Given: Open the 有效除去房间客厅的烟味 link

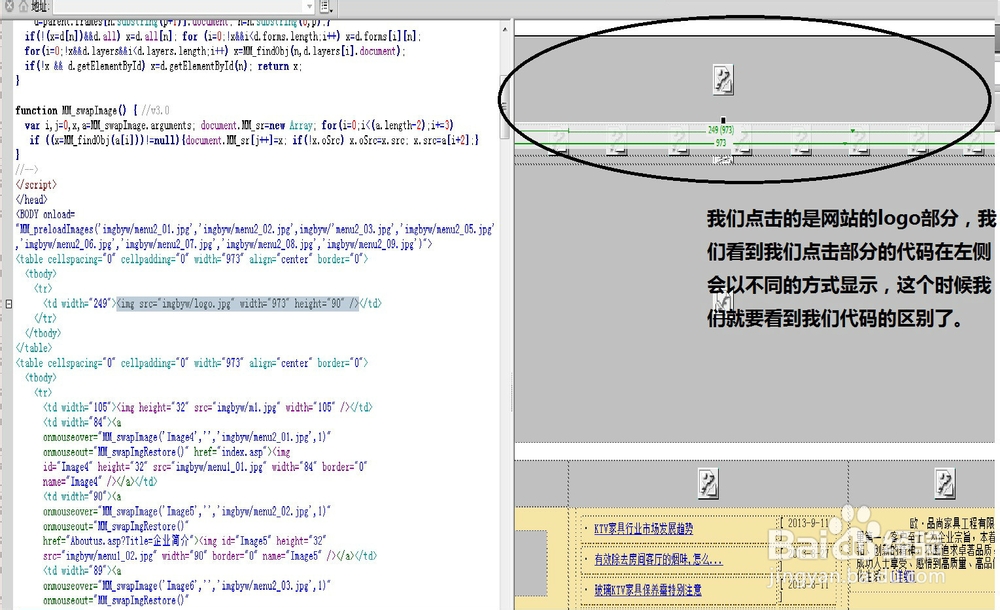Looking at the screenshot, I should 658,560.
